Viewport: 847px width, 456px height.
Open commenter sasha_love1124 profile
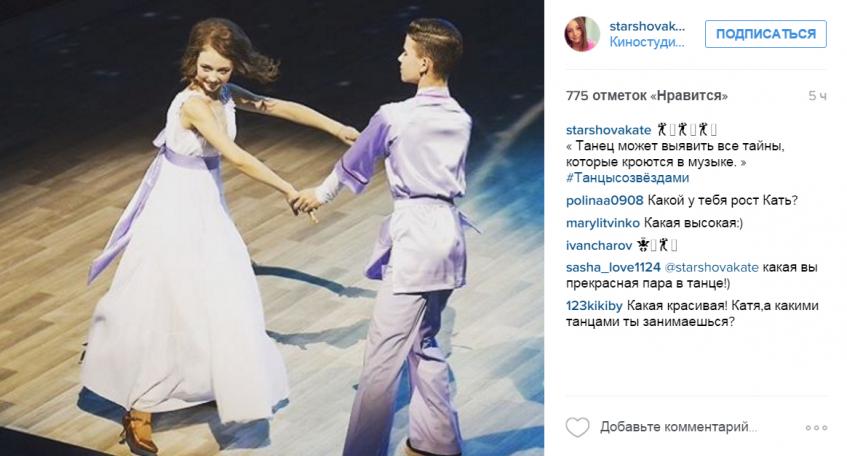pyautogui.click(x=613, y=267)
